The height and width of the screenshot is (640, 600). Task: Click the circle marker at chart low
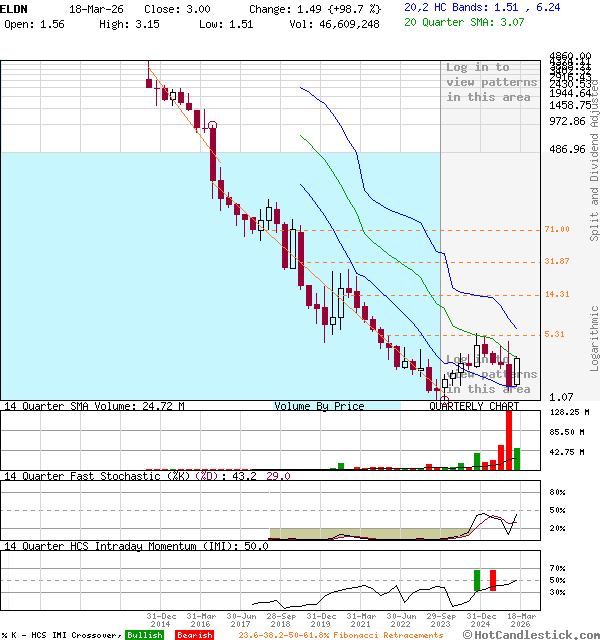[444, 399]
